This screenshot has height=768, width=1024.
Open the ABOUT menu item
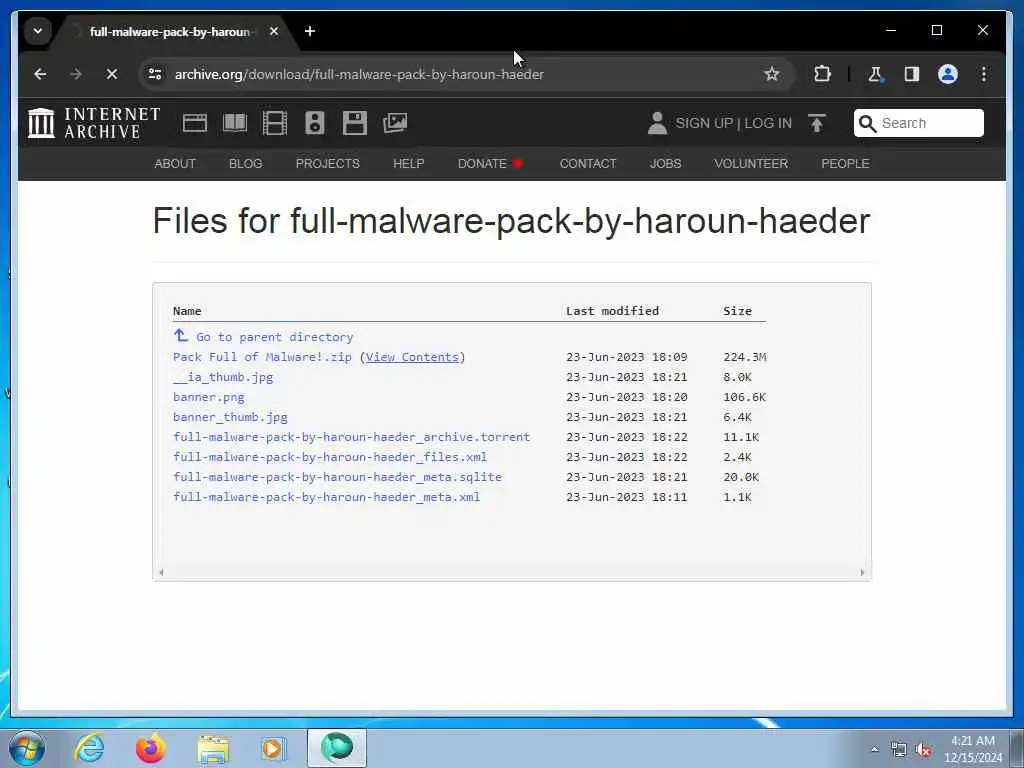click(175, 164)
